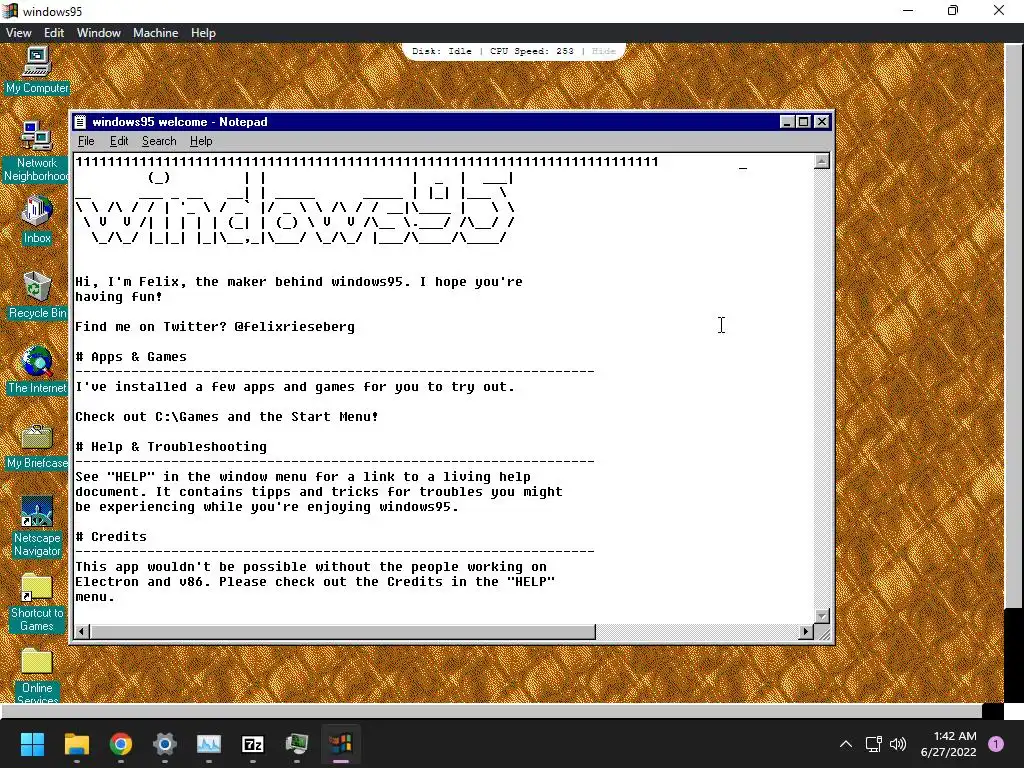Open the host Window menu
Image resolution: width=1024 pixels, height=768 pixels.
[99, 33]
